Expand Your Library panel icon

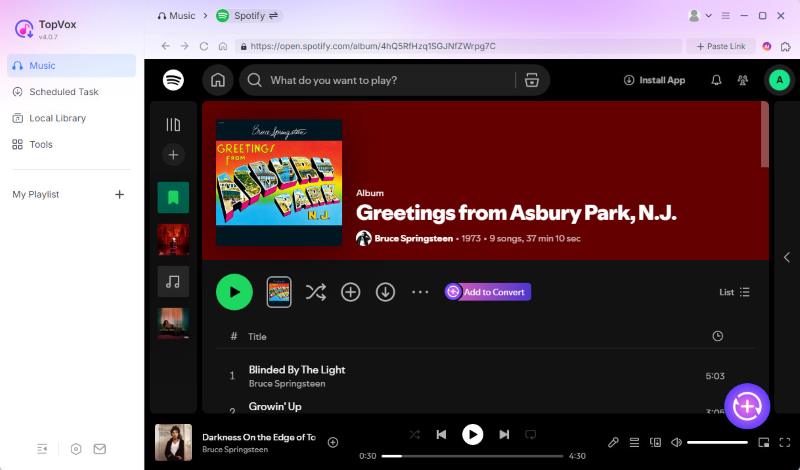[x=173, y=125]
